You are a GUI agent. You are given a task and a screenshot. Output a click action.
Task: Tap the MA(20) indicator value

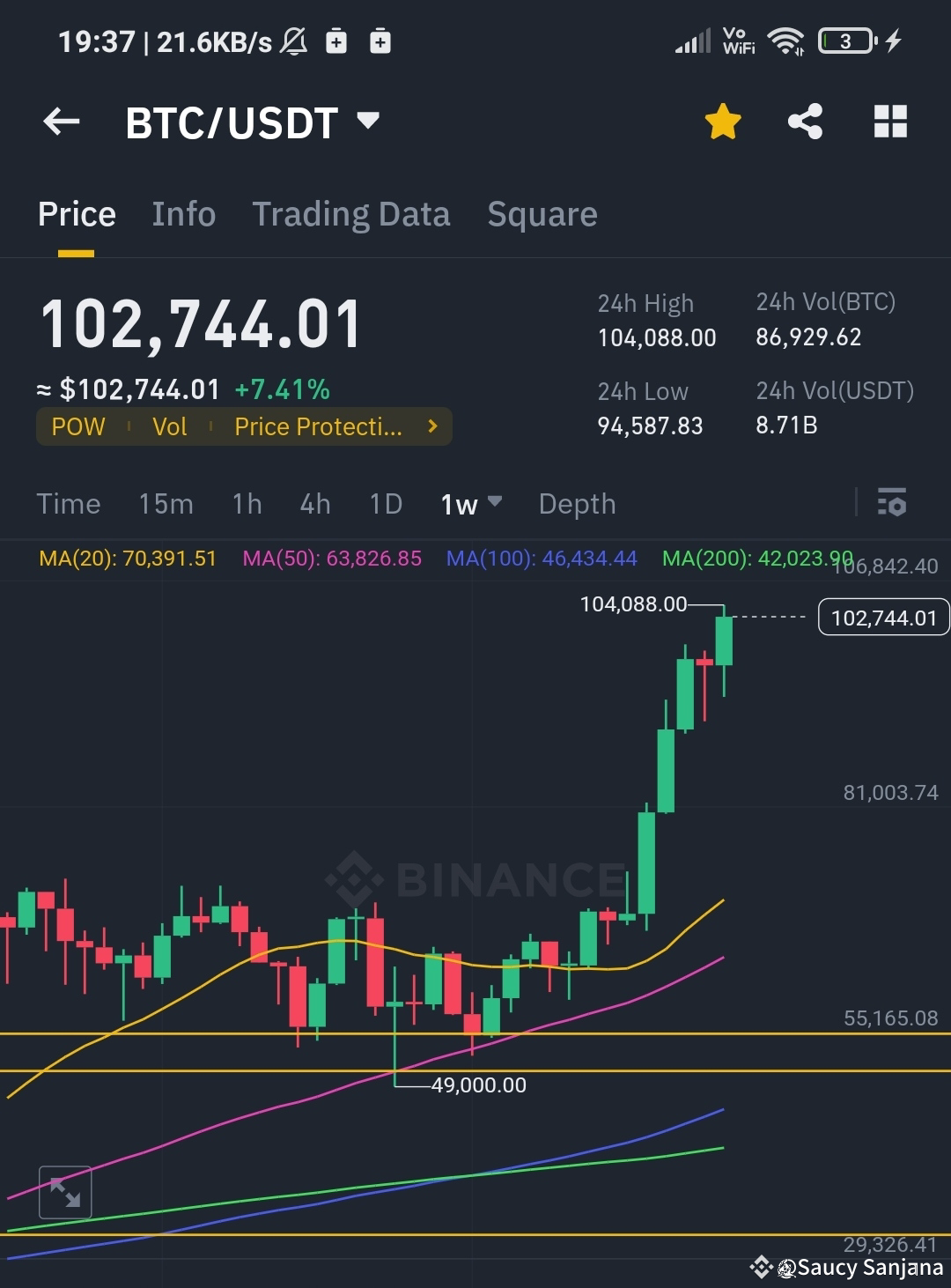tap(128, 559)
